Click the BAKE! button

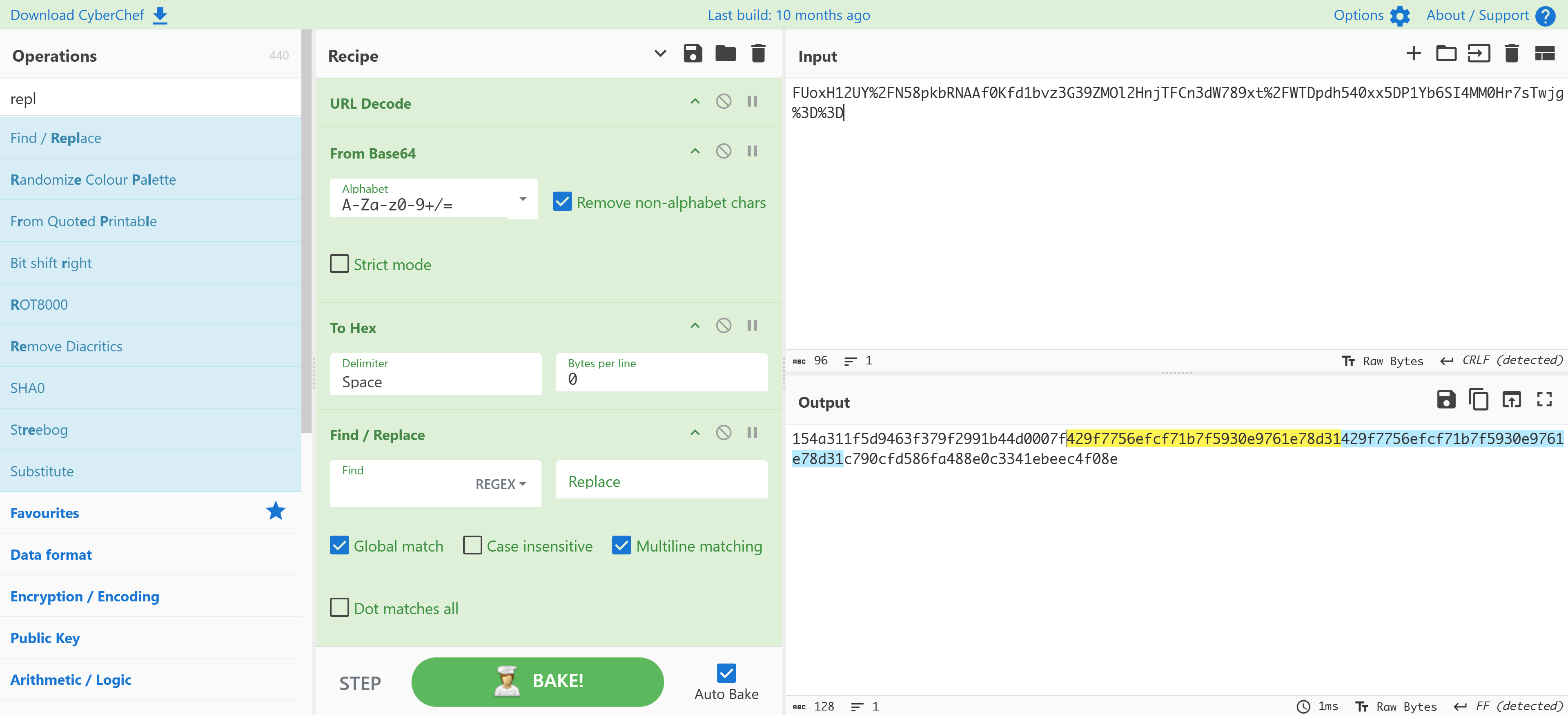[537, 681]
